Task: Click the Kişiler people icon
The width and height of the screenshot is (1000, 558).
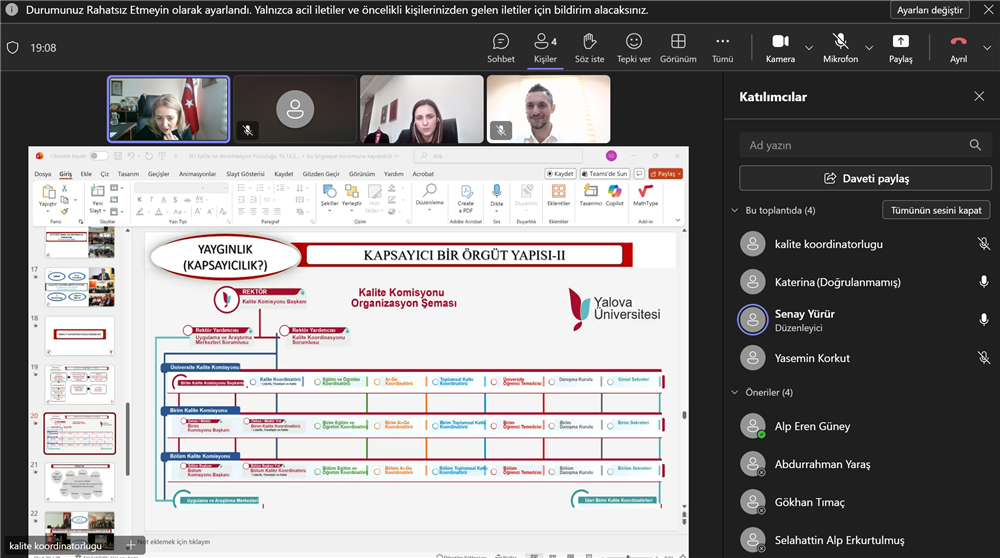Action: point(545,46)
